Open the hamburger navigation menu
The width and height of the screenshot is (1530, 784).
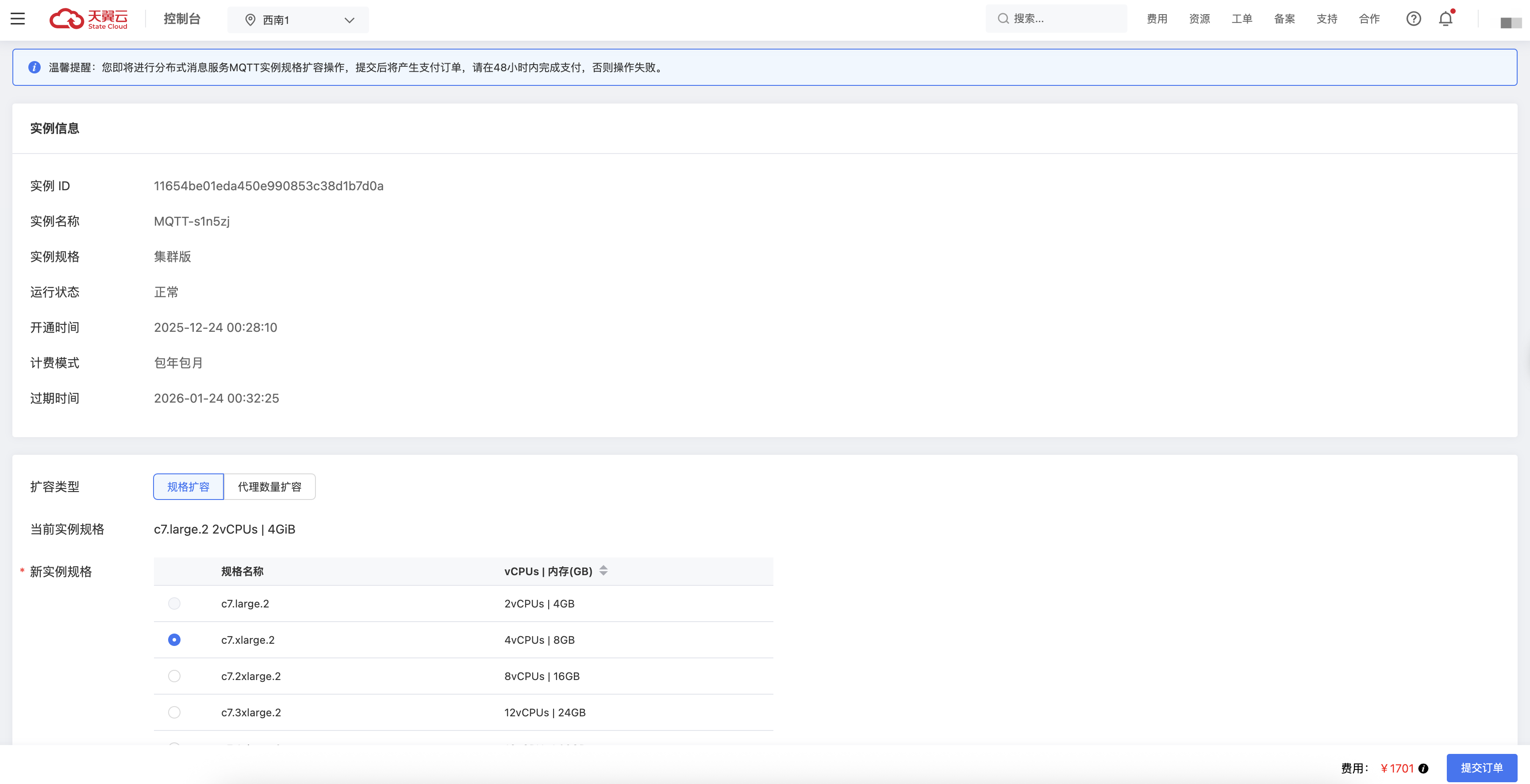[x=18, y=19]
